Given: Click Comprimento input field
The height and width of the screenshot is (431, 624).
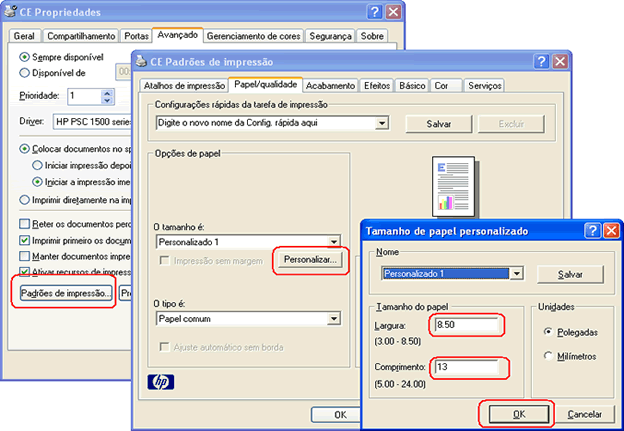Looking at the screenshot, I should 466,367.
